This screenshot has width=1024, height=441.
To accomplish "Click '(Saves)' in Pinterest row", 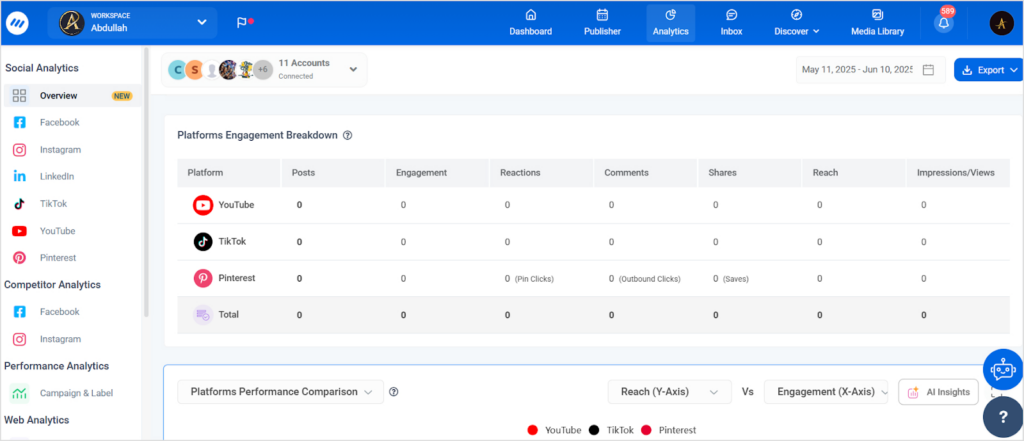I will pos(735,279).
